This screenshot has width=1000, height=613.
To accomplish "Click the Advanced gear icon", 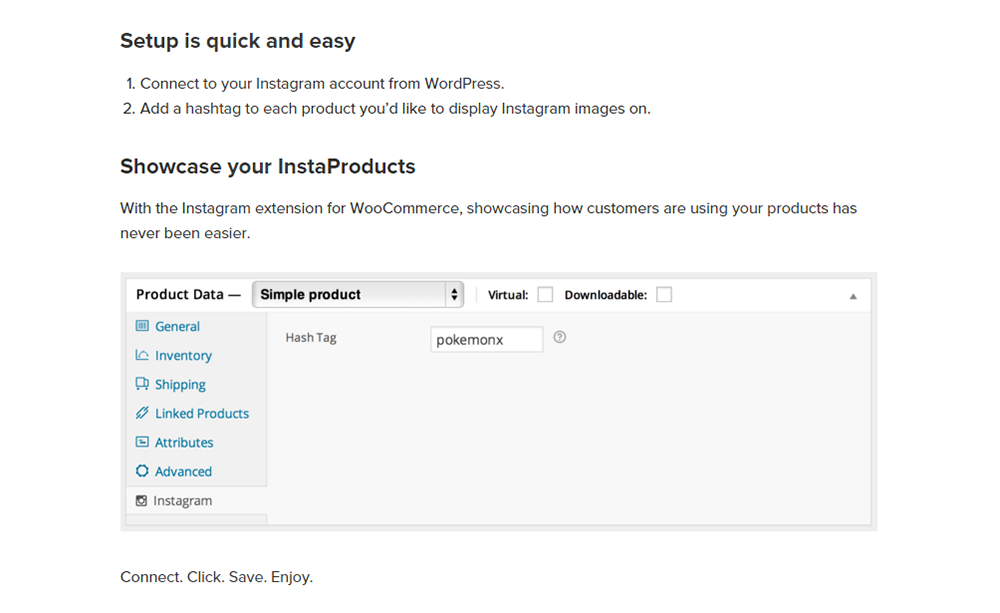I will tap(142, 471).
